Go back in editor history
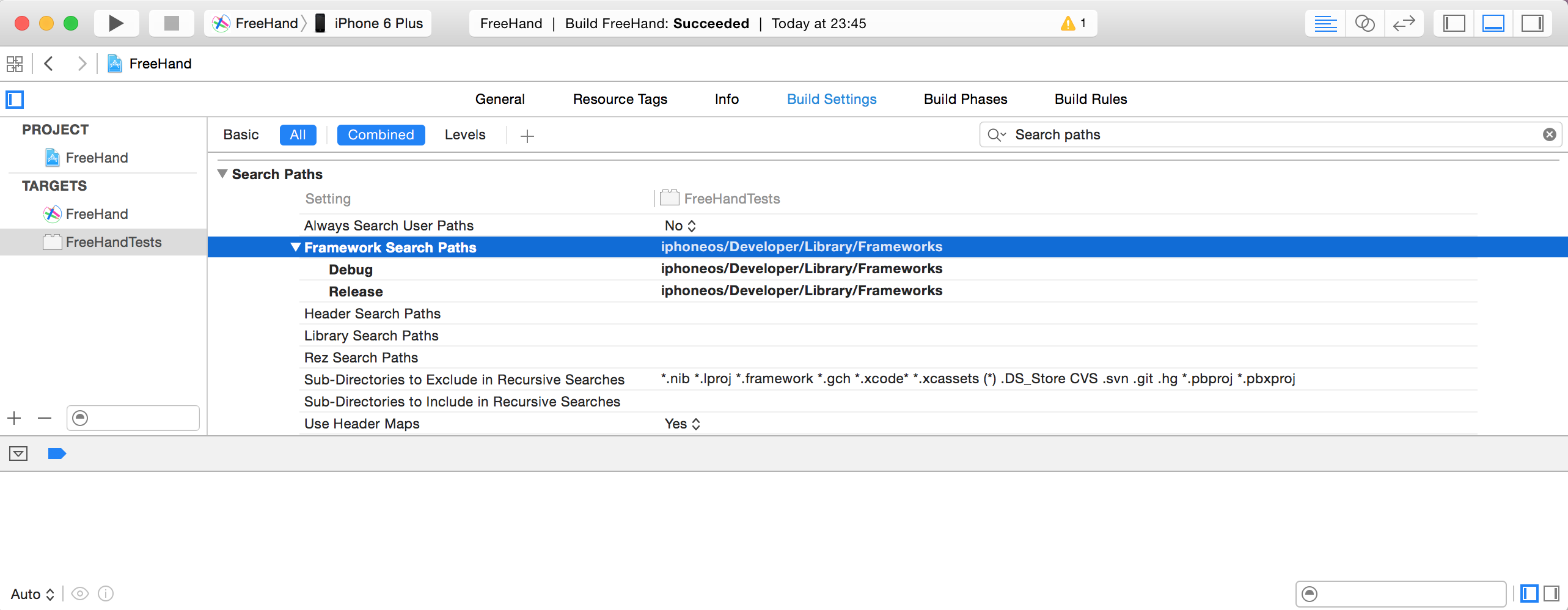The width and height of the screenshot is (1568, 610). coord(49,64)
